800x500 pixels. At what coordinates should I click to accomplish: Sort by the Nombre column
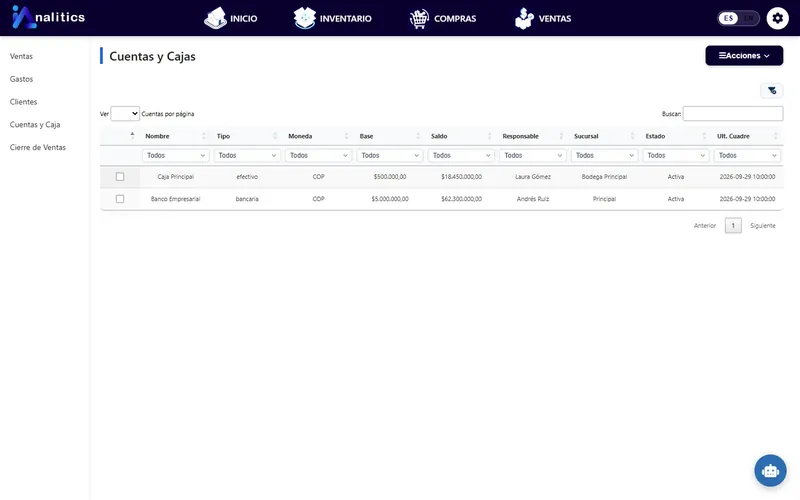[175, 136]
